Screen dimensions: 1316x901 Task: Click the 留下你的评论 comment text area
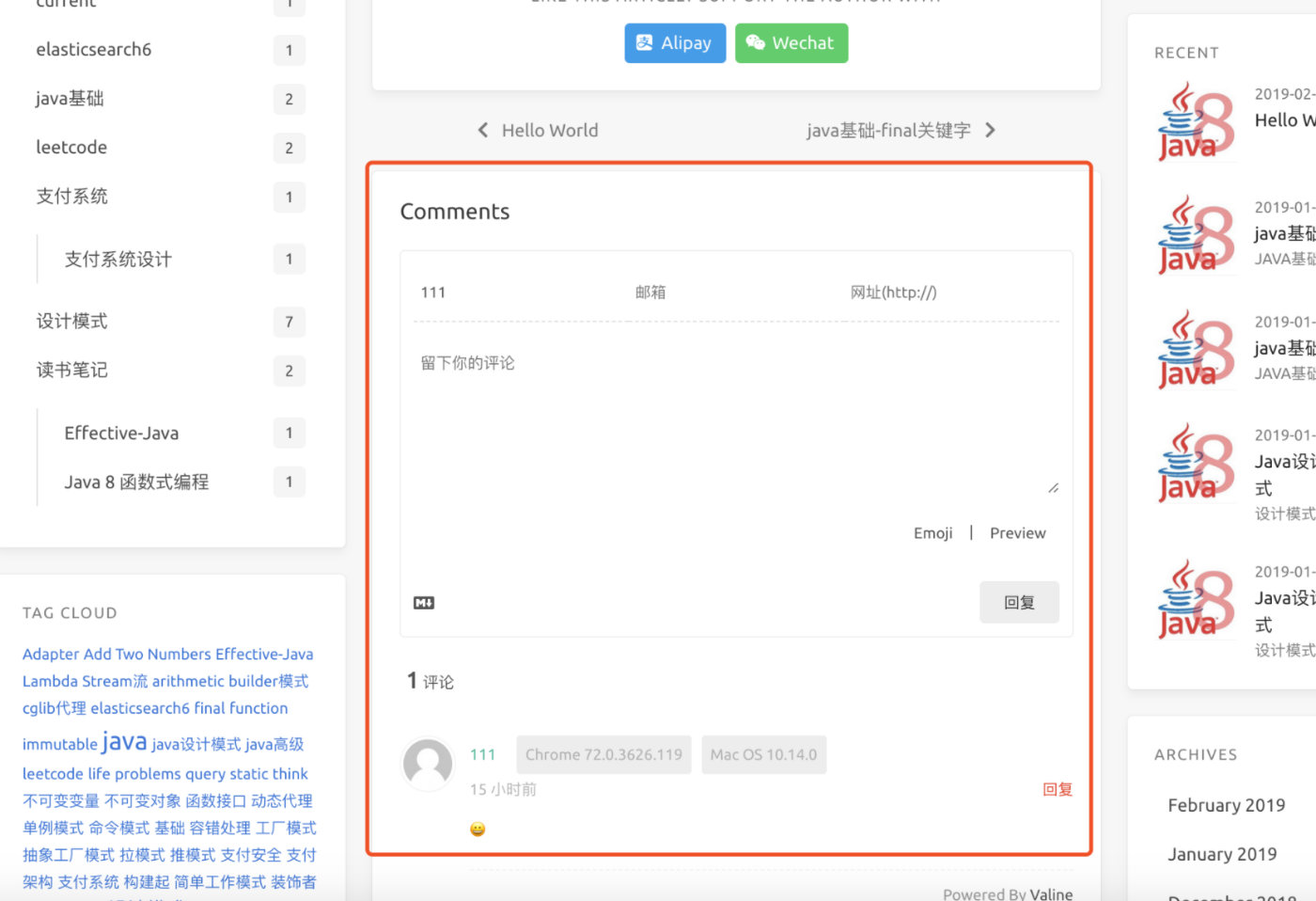736,420
